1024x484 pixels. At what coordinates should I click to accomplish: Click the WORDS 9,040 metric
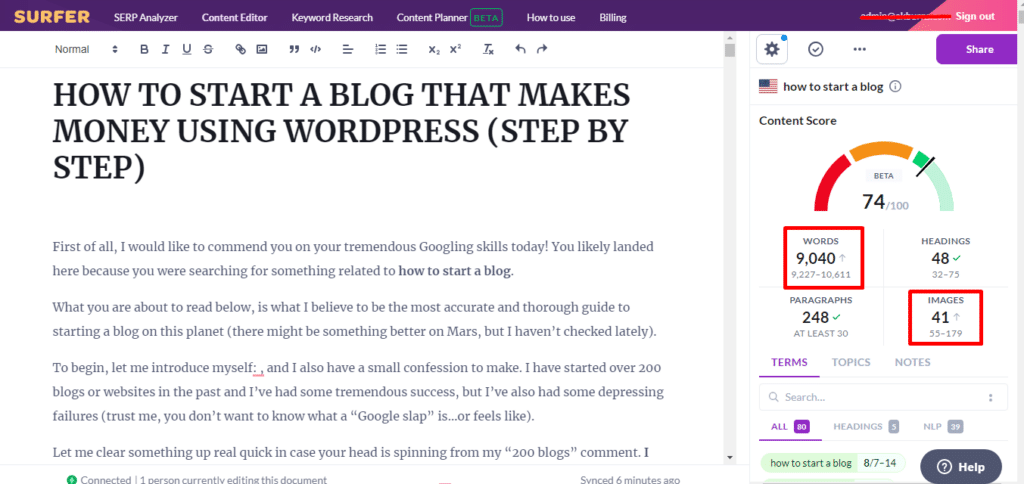click(823, 258)
